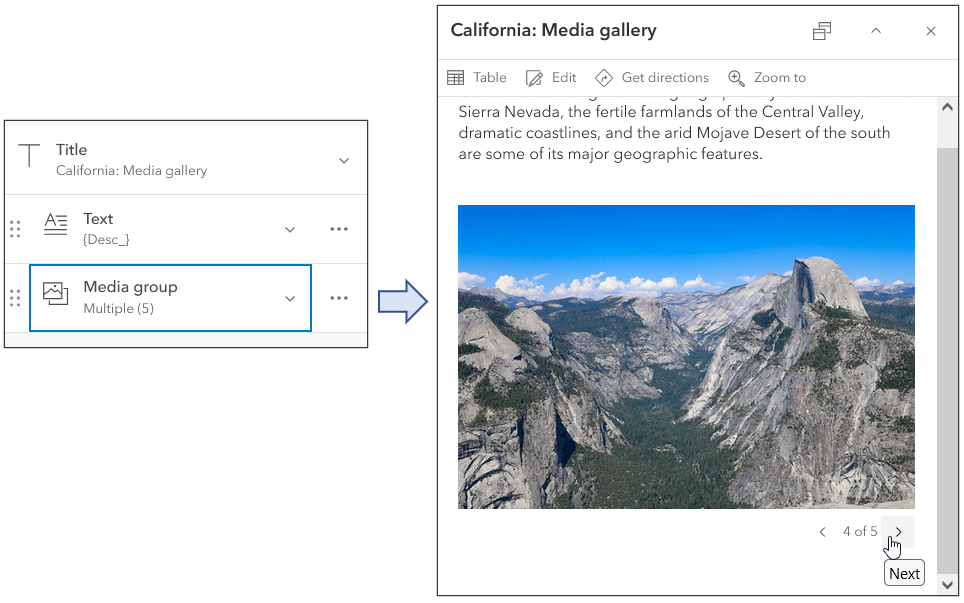Open the Table view
This screenshot has height=603, width=964.
point(477,77)
